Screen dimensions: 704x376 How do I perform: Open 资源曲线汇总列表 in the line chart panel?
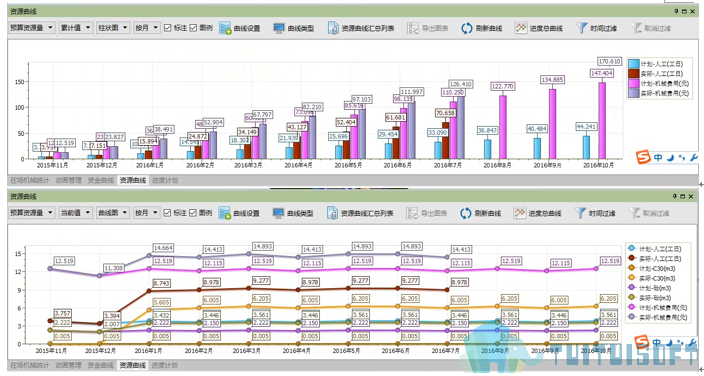(360, 213)
